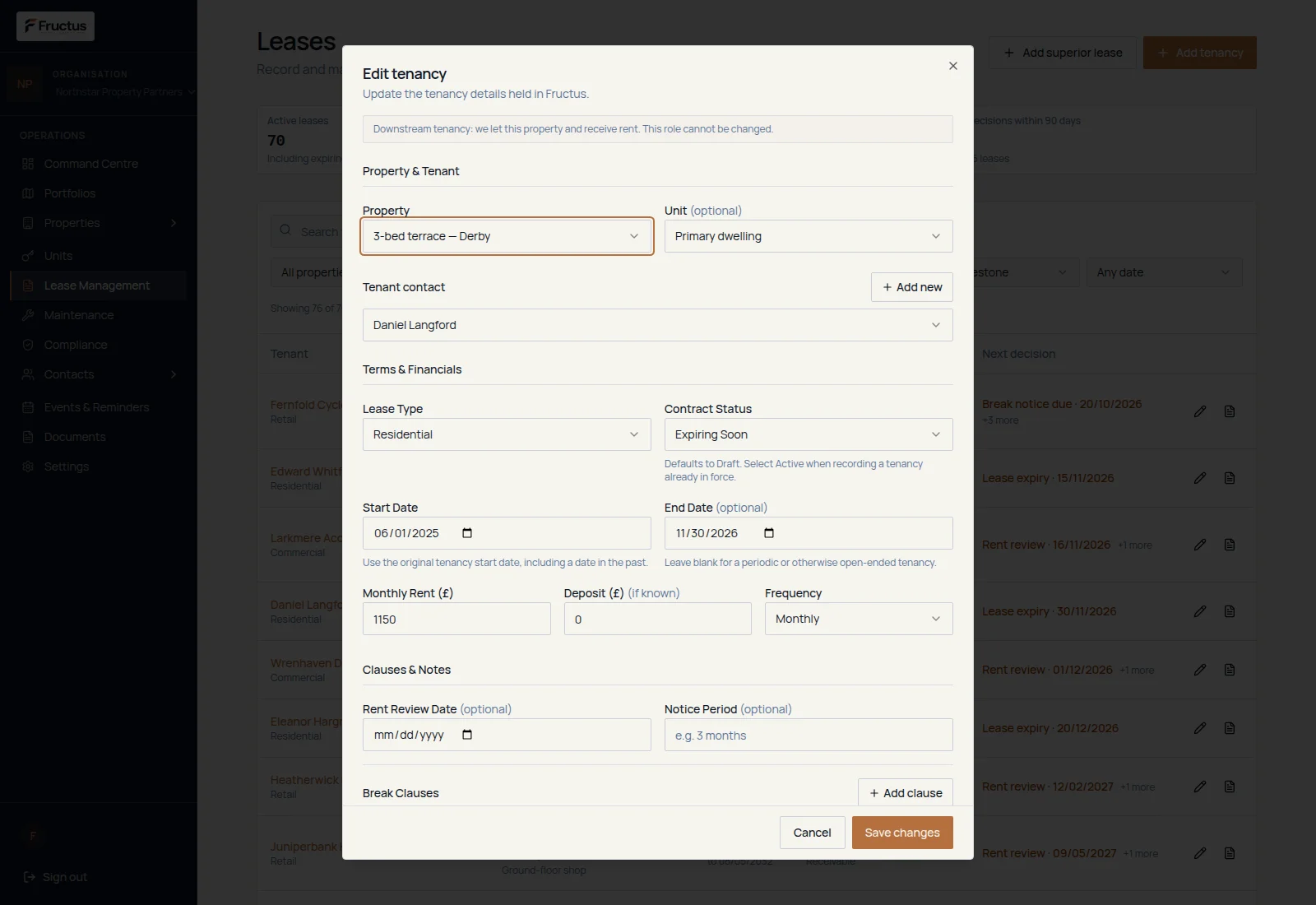Expand the Properties submenu chevron
This screenshot has width=1316, height=905.
174,223
